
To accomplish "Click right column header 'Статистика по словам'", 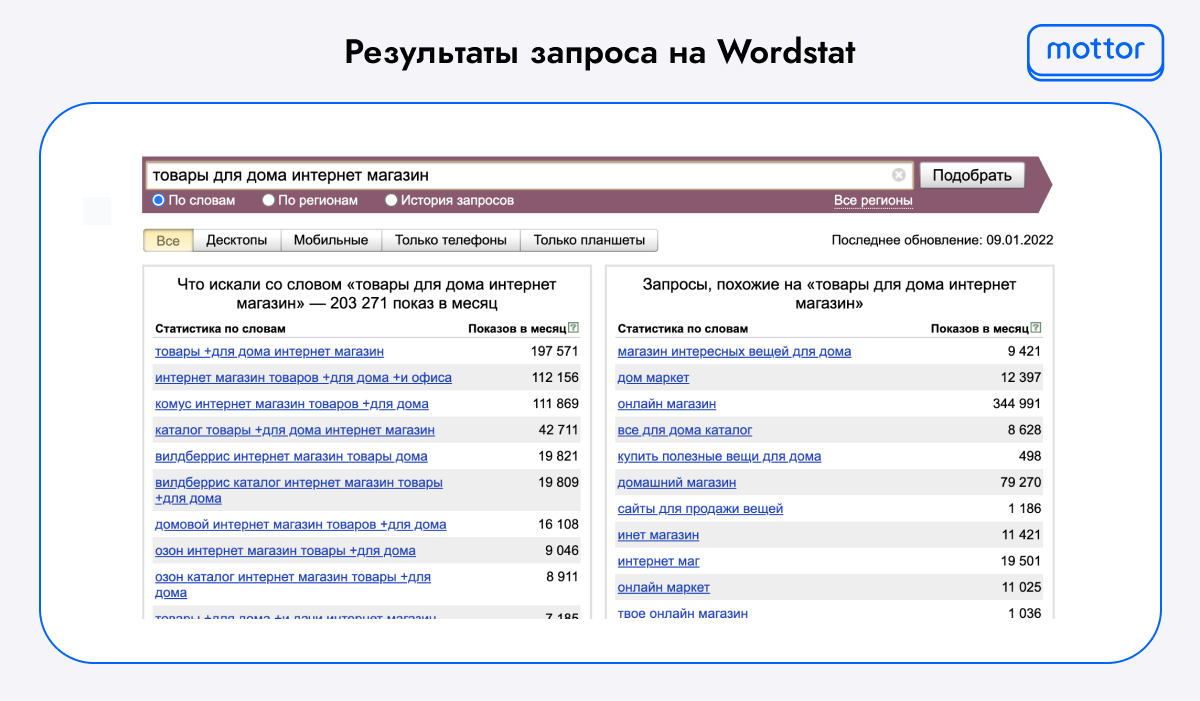I will click(x=682, y=329).
